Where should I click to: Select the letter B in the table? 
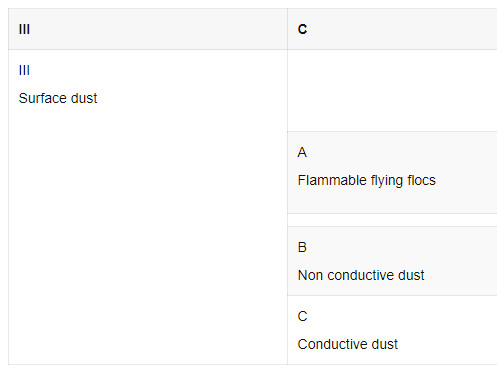point(302,247)
